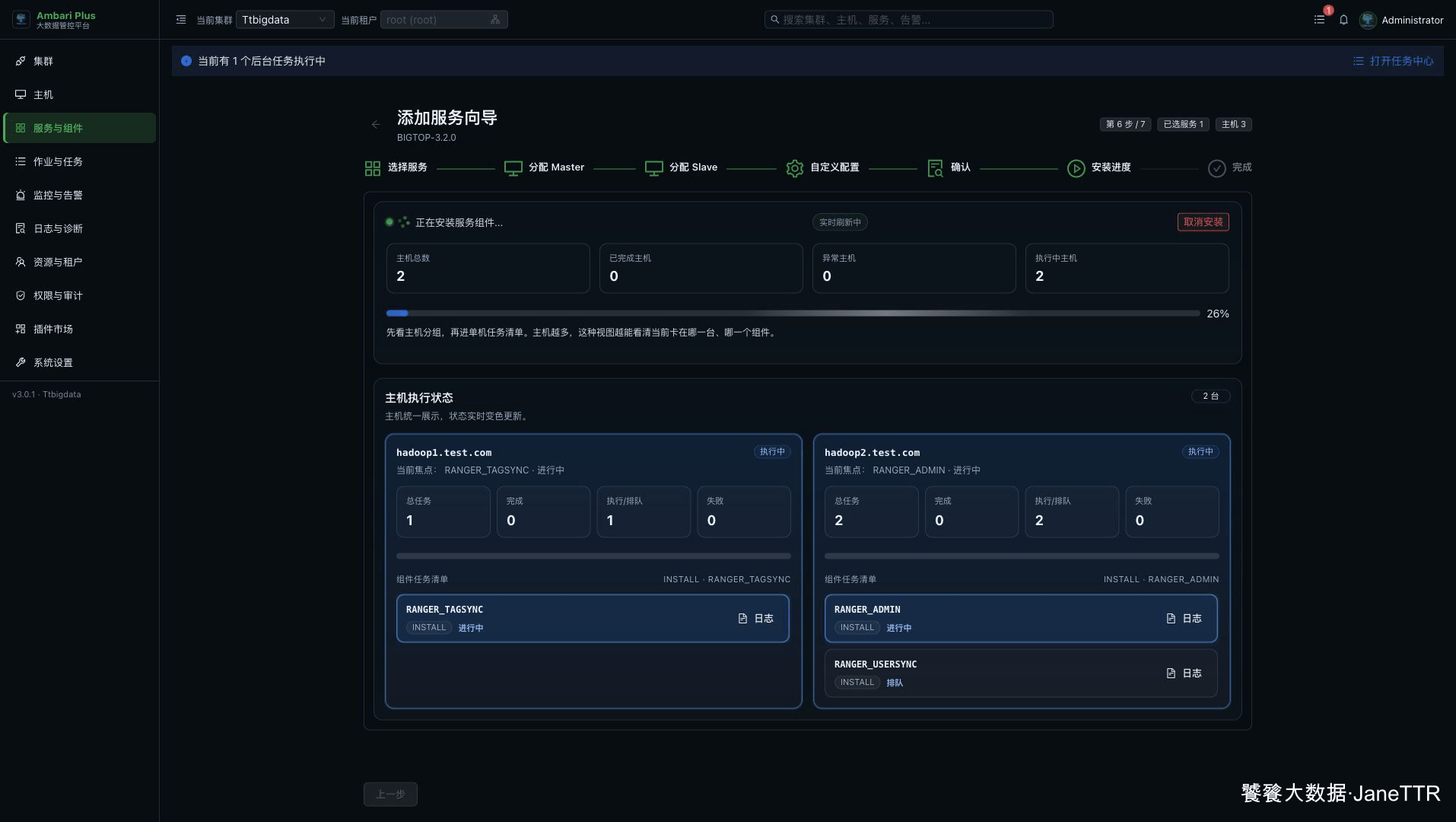Click the overall 26% installation progress bar
The width and height of the screenshot is (1456, 822).
[x=793, y=313]
